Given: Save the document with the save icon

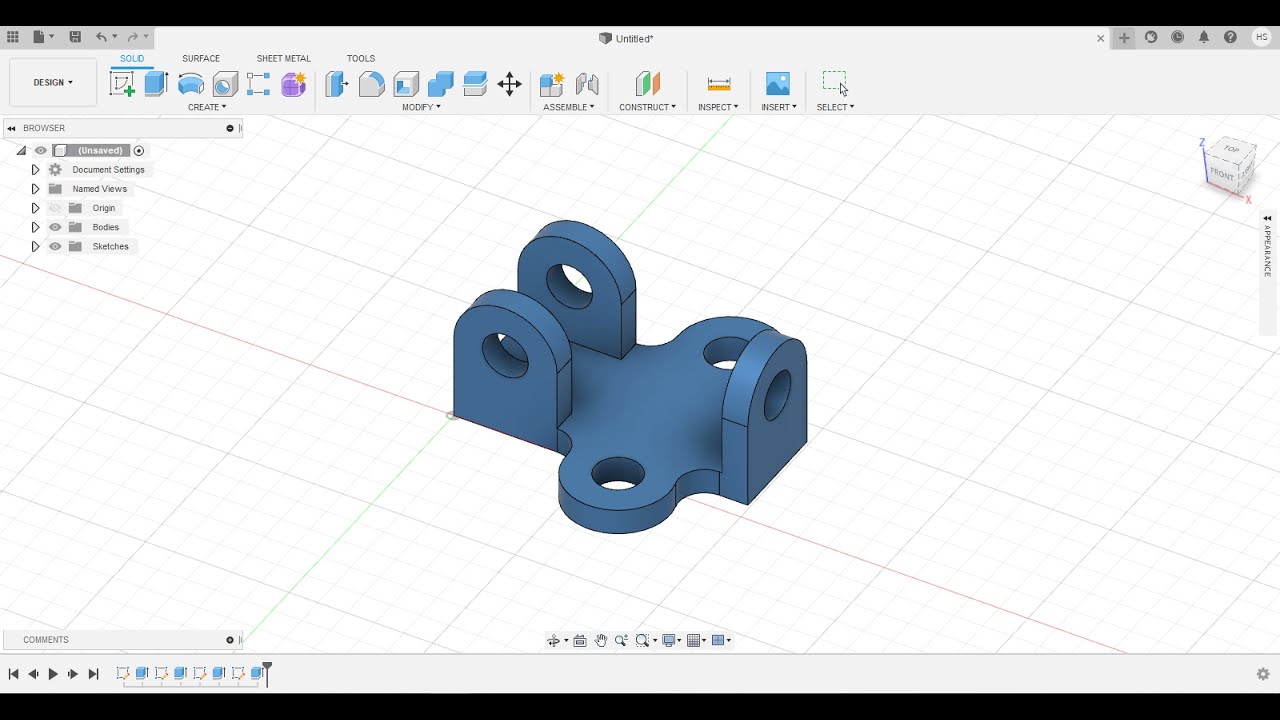Looking at the screenshot, I should coord(75,37).
